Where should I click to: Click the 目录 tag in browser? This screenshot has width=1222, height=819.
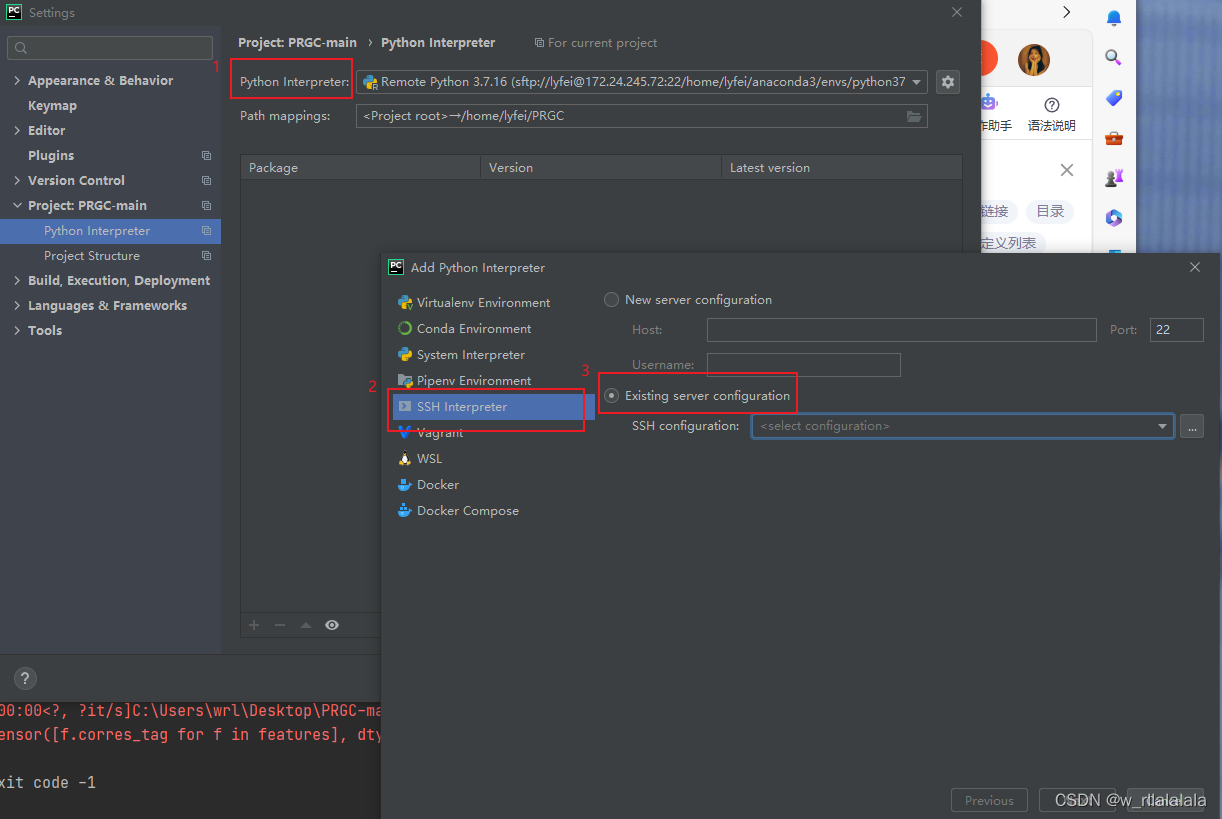[x=1050, y=212]
